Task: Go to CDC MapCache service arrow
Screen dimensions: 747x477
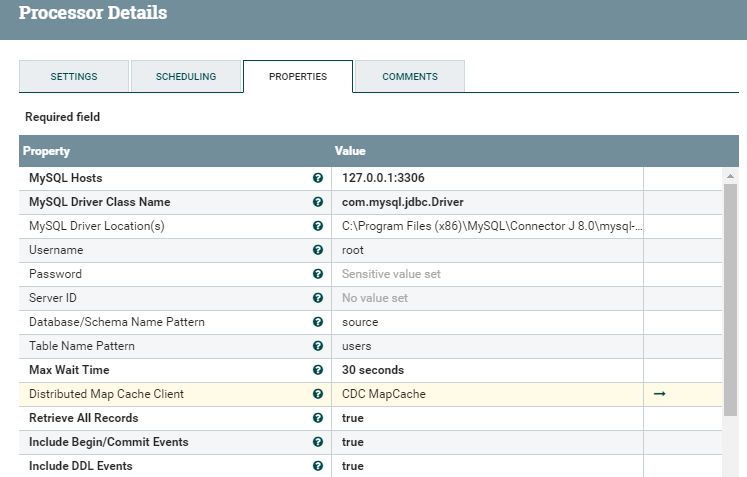Action: coord(659,394)
